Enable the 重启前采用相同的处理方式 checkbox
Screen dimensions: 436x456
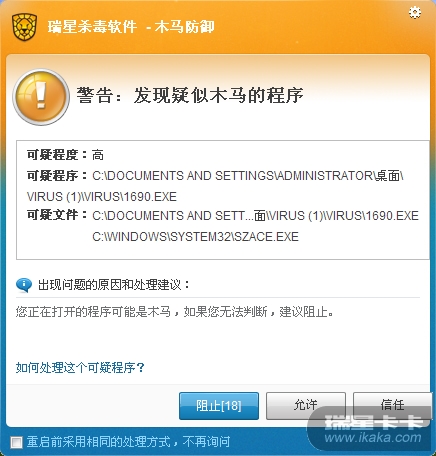[16, 443]
